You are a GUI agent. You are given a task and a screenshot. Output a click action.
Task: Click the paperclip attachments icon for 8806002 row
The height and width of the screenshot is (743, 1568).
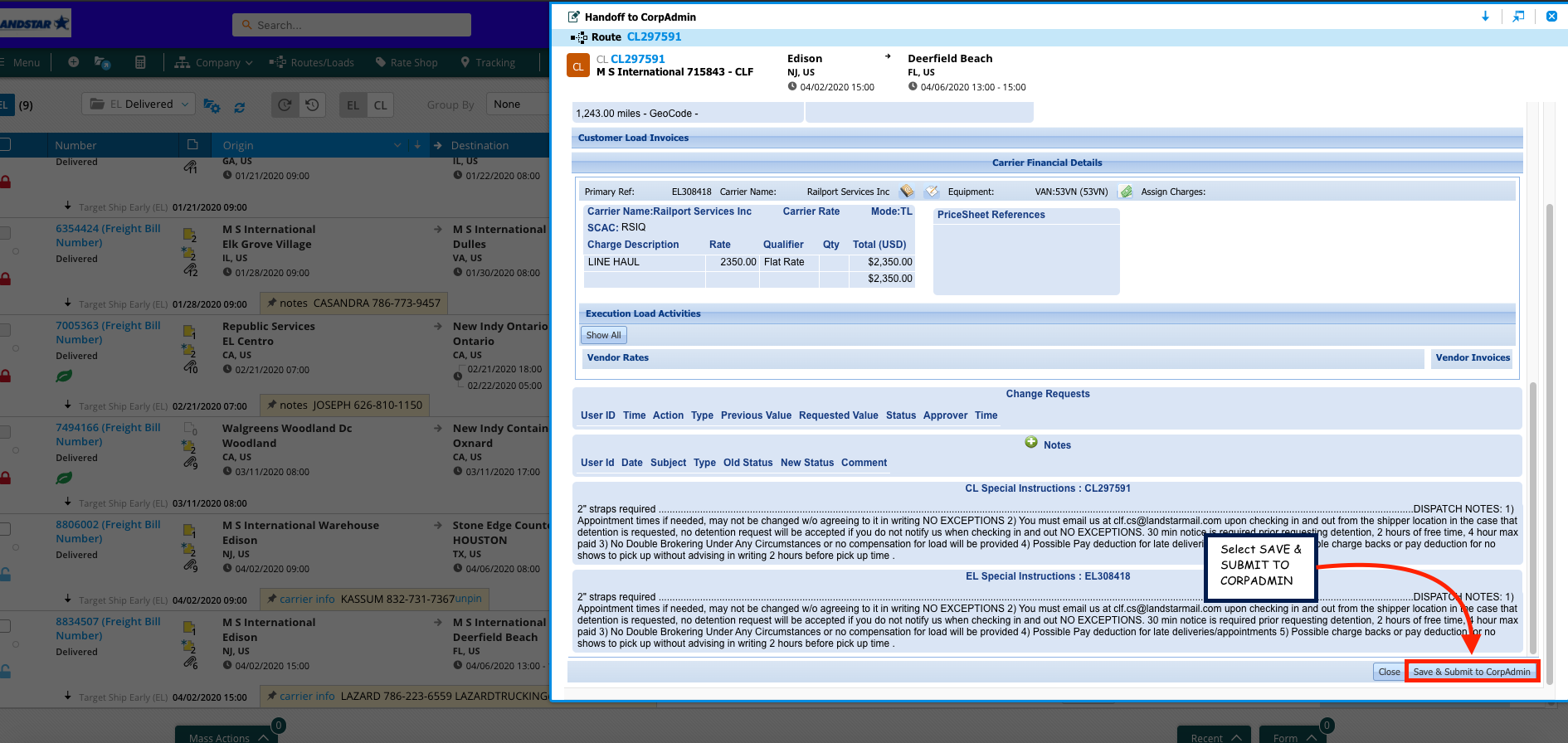pyautogui.click(x=190, y=566)
